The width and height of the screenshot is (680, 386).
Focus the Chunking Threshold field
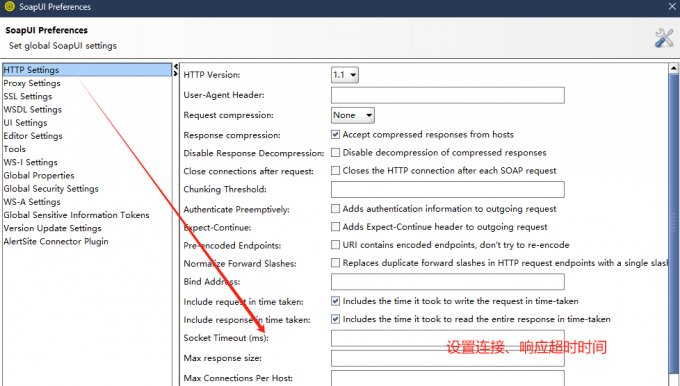[448, 190]
